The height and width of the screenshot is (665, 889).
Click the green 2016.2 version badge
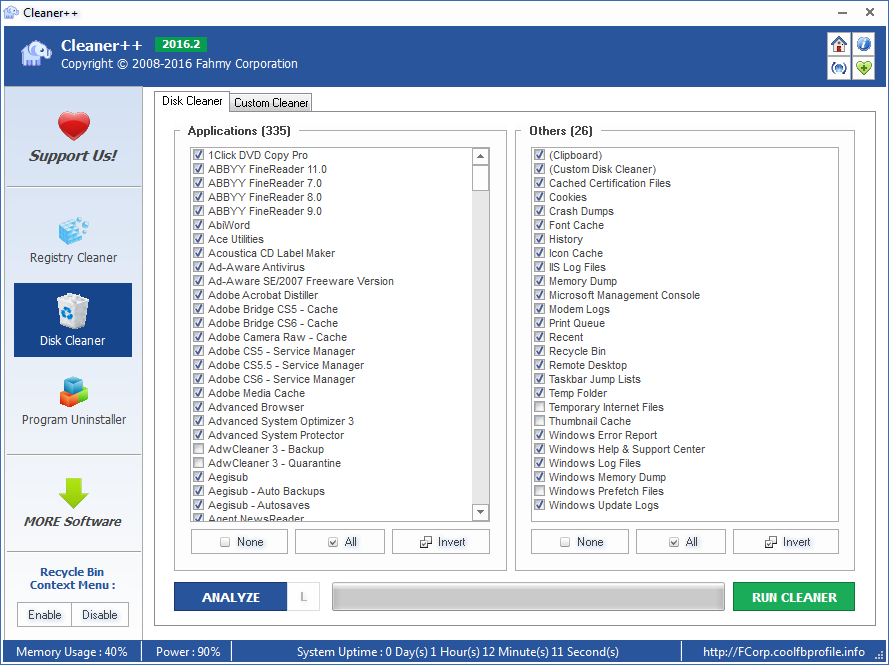pos(181,44)
